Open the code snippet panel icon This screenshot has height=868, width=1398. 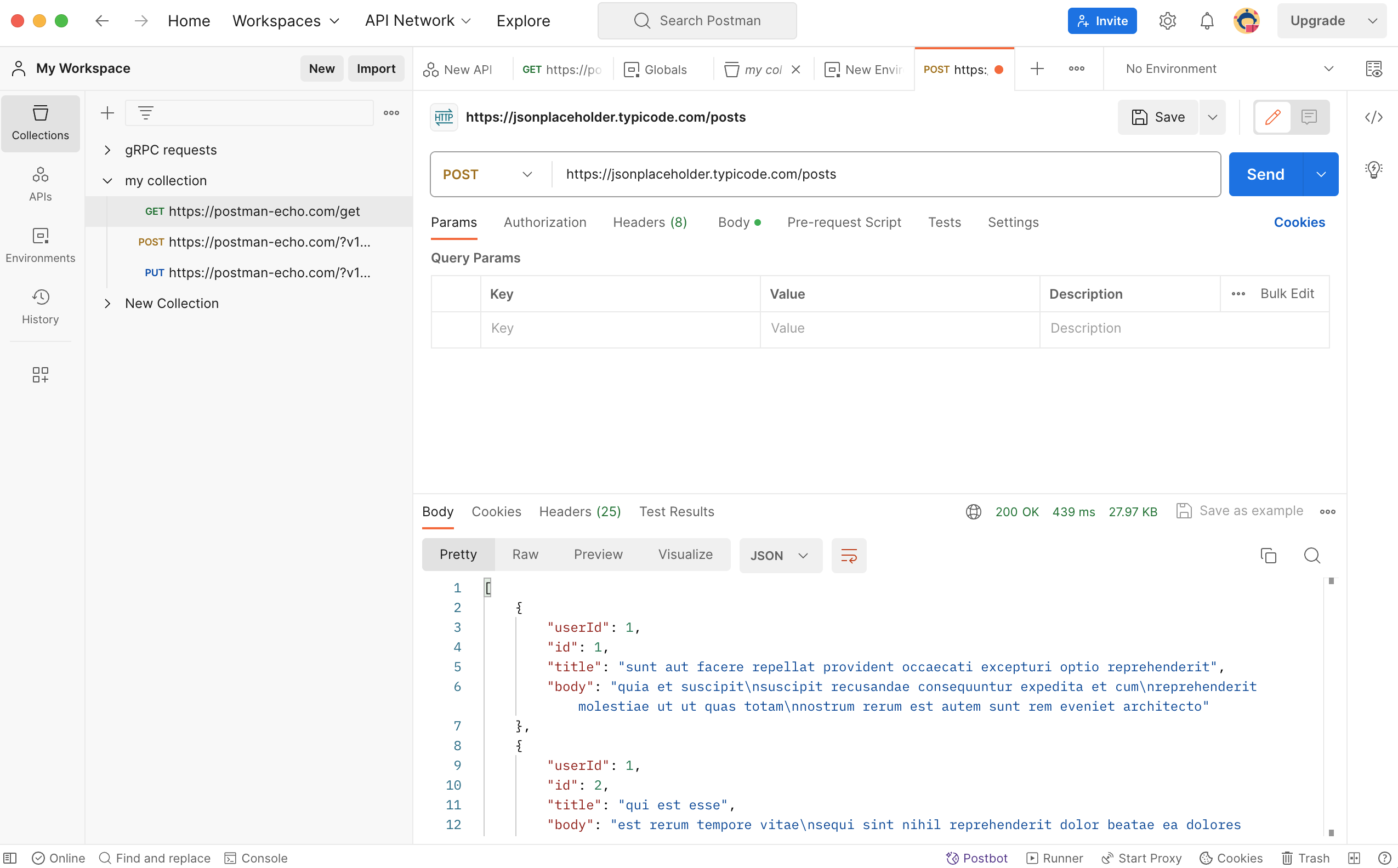1373,117
